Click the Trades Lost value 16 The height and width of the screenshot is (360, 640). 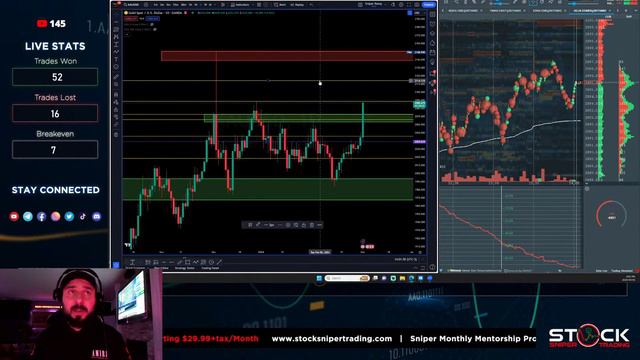(x=55, y=113)
